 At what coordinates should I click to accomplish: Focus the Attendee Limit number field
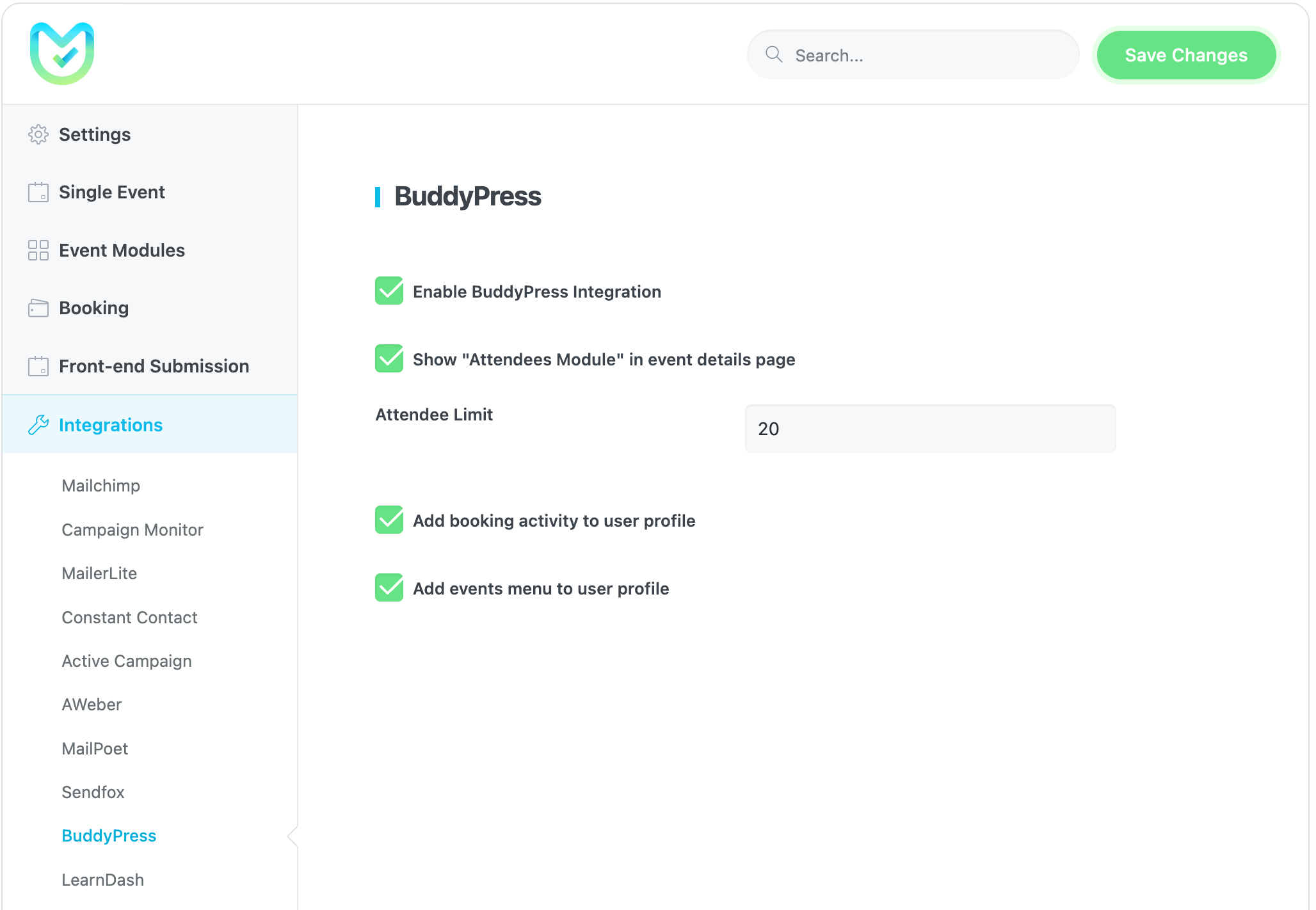[930, 429]
